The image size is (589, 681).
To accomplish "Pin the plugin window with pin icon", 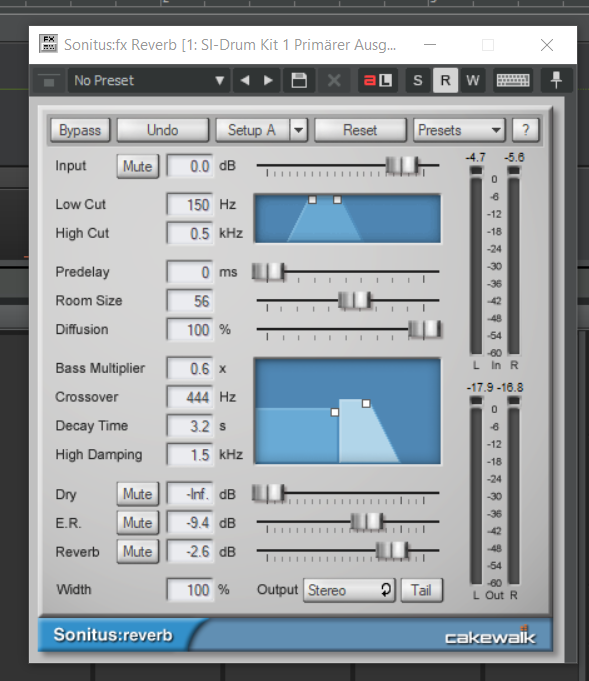I will point(556,80).
